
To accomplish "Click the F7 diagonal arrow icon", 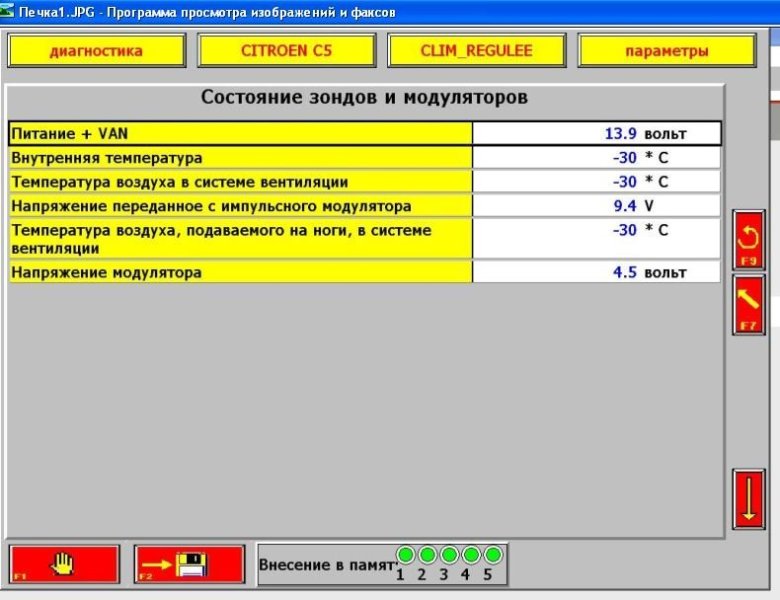I will (748, 304).
